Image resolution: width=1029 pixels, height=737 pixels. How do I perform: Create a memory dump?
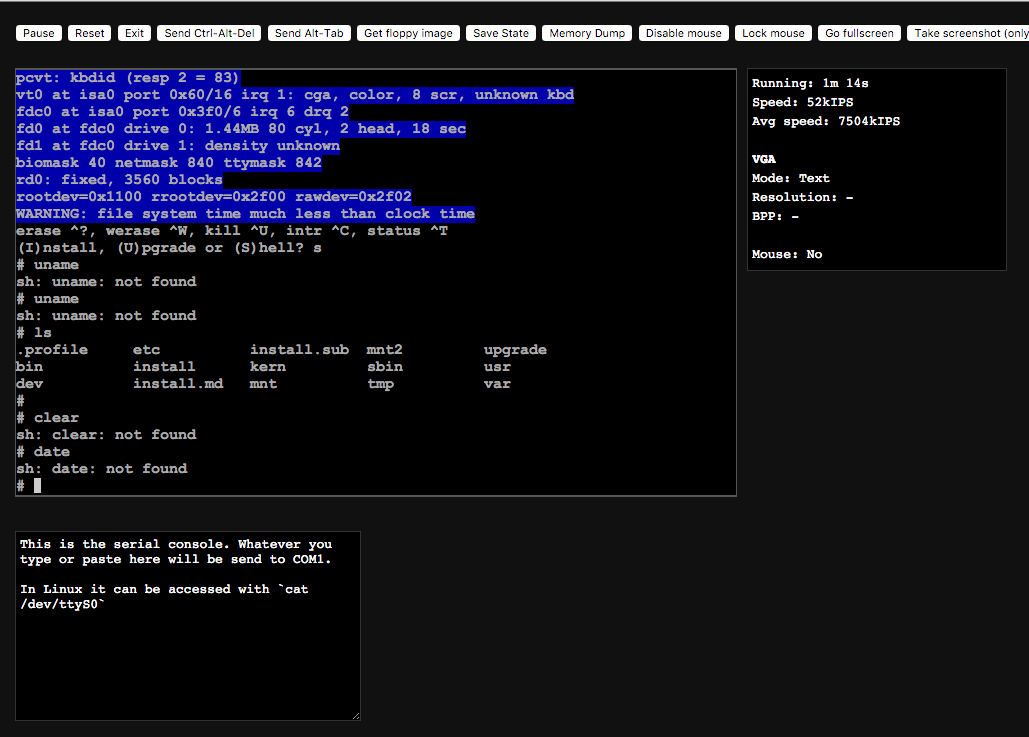tap(586, 32)
